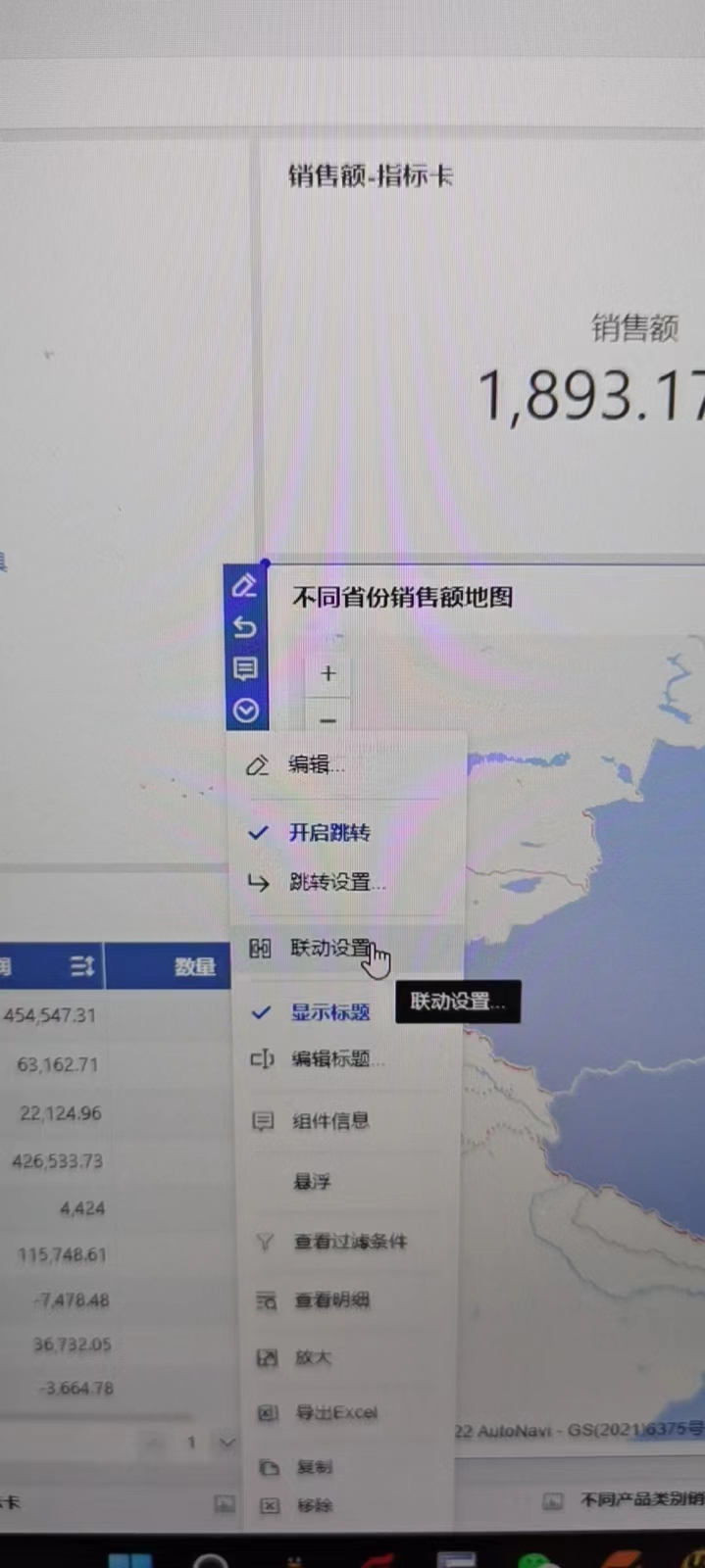
Task: Click the table cell 426,533.73
Action: [x=57, y=1161]
